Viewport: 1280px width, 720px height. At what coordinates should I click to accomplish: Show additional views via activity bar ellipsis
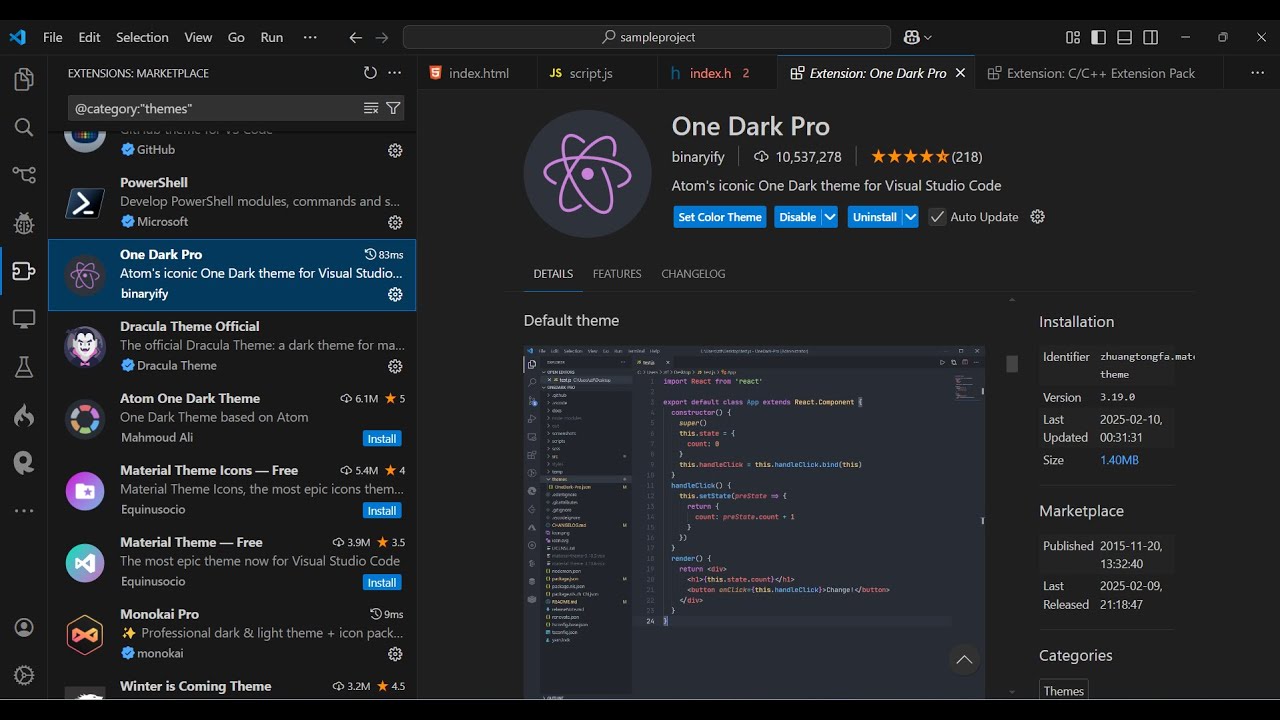[24, 511]
